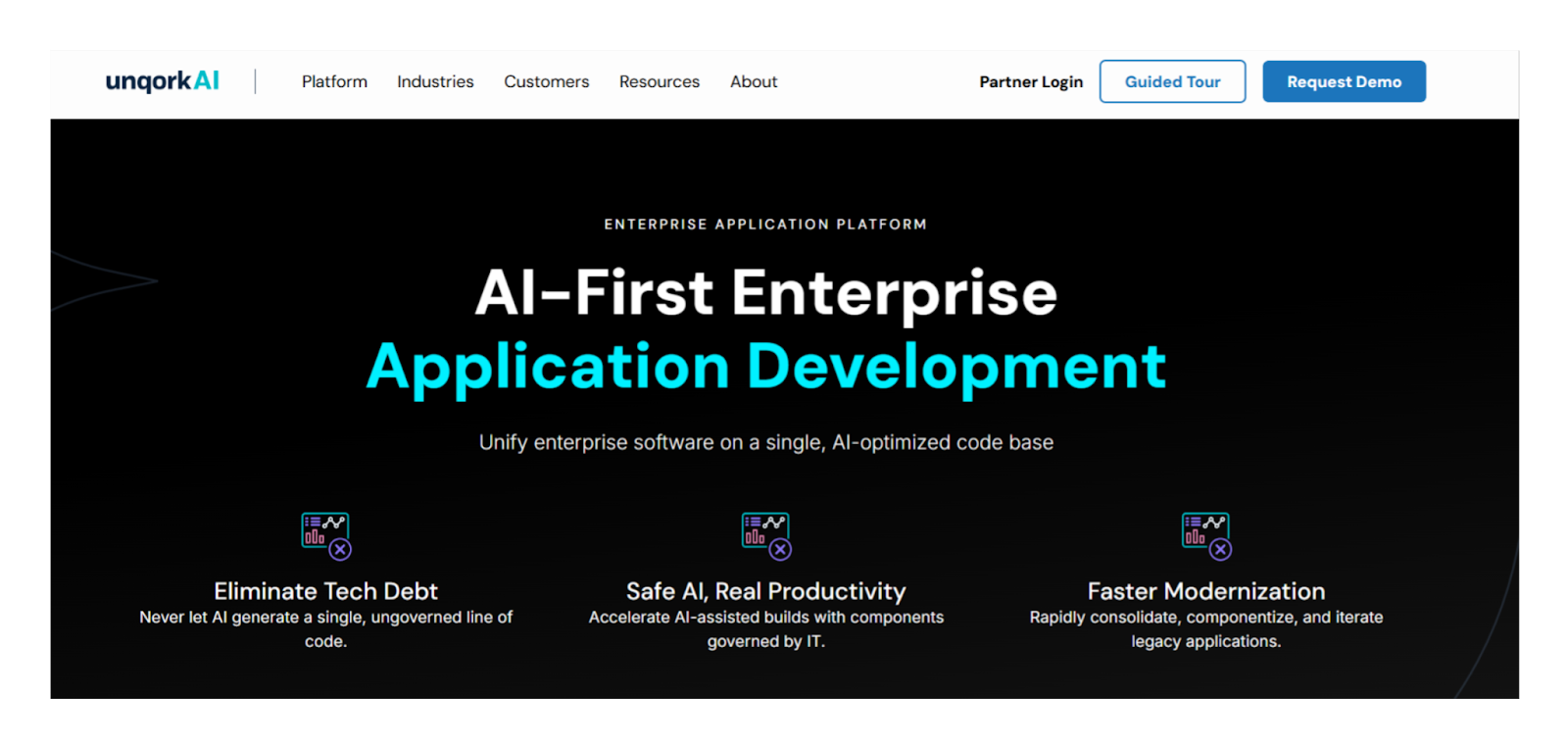Click the icon above Safe AI, Real Productivity
Image resolution: width=1568 pixels, height=748 pixels.
pyautogui.click(x=766, y=536)
